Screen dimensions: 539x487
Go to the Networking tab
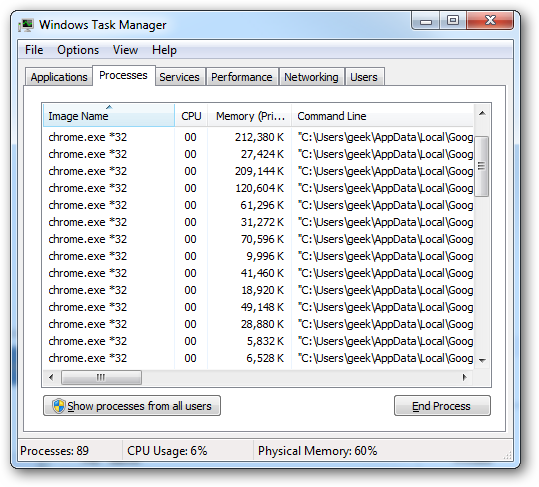tap(311, 77)
